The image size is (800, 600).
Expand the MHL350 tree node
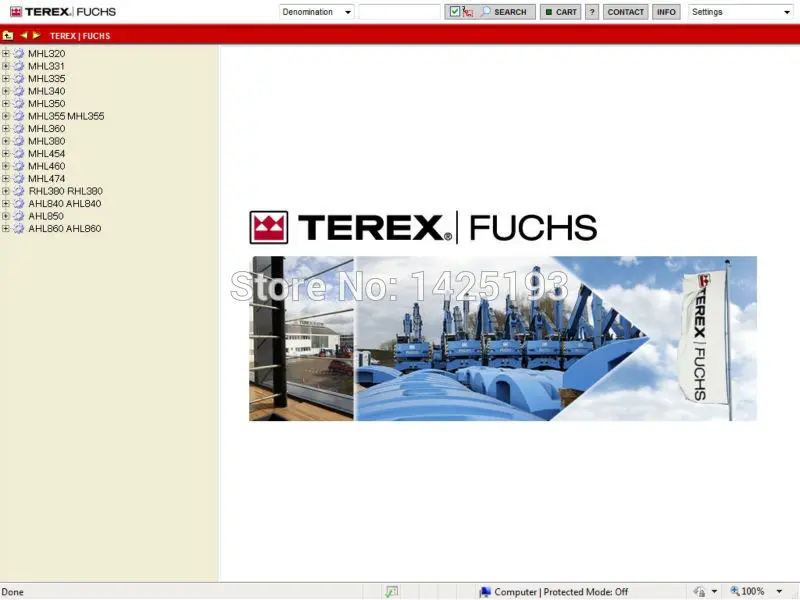click(7, 103)
